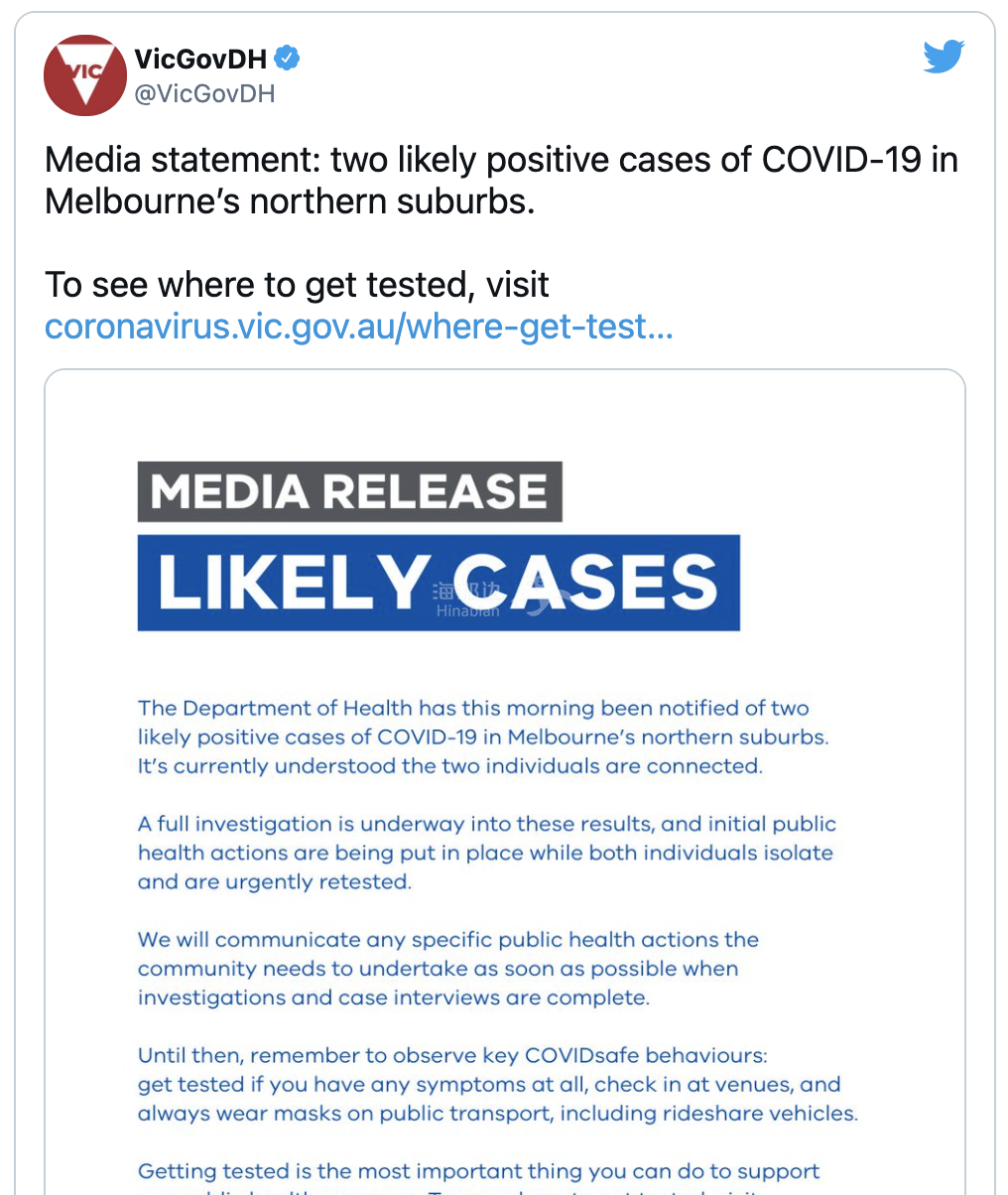Click paragraph starting 'A full investigation'
Image resolution: width=1008 pixels, height=1195 pixels.
(x=486, y=853)
